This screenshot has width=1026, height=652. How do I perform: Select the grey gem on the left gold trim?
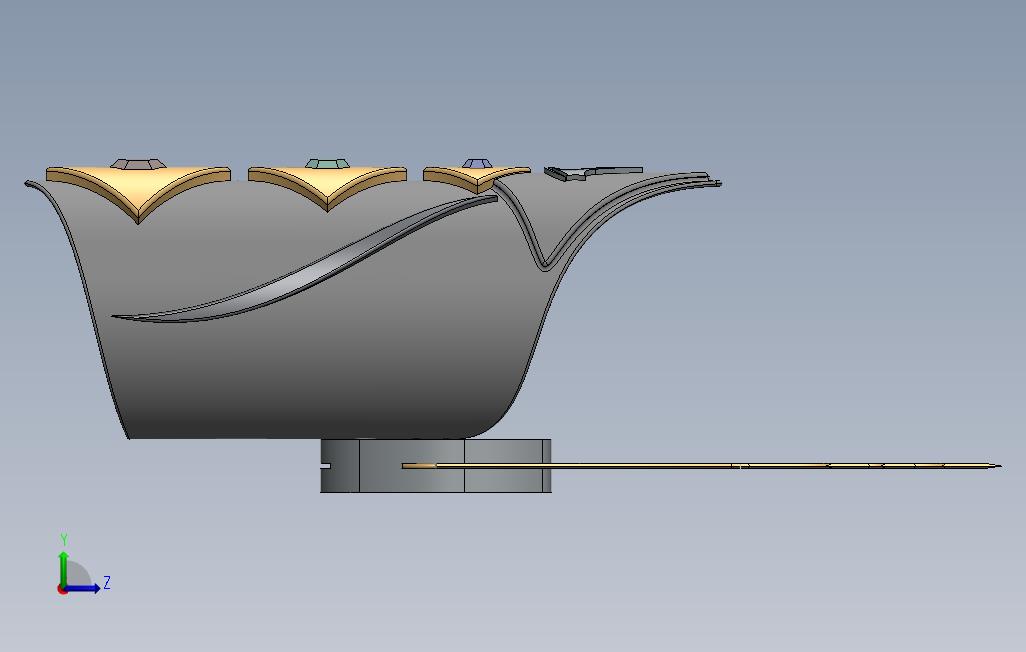(x=138, y=163)
